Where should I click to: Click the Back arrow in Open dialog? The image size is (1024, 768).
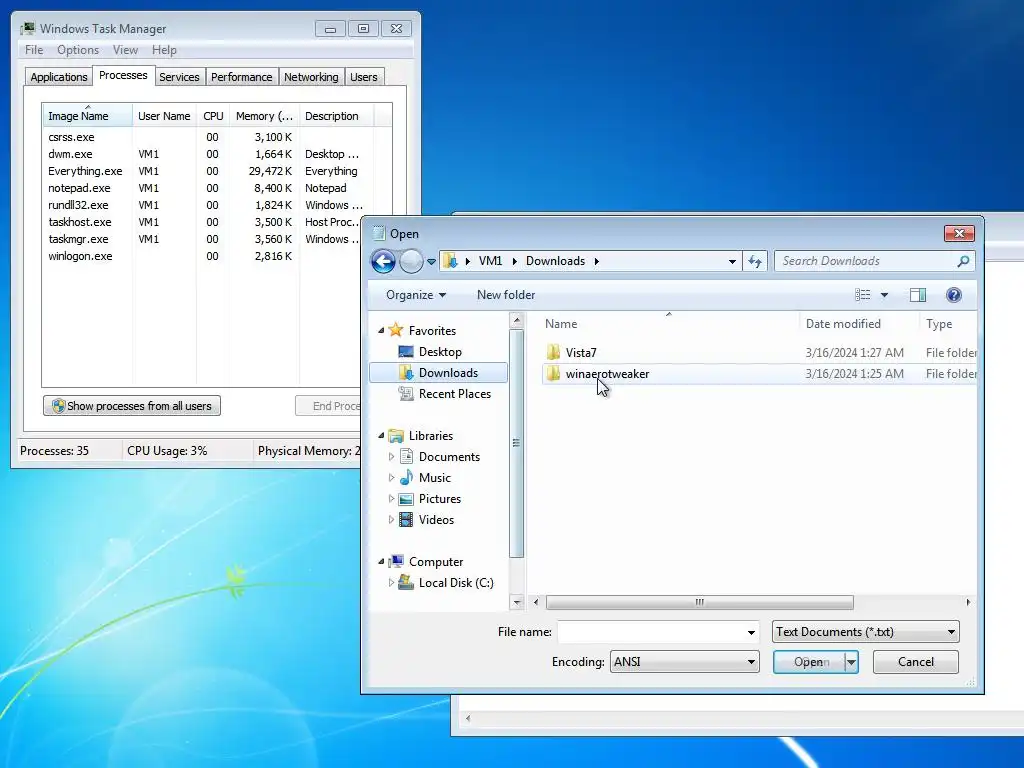point(383,261)
